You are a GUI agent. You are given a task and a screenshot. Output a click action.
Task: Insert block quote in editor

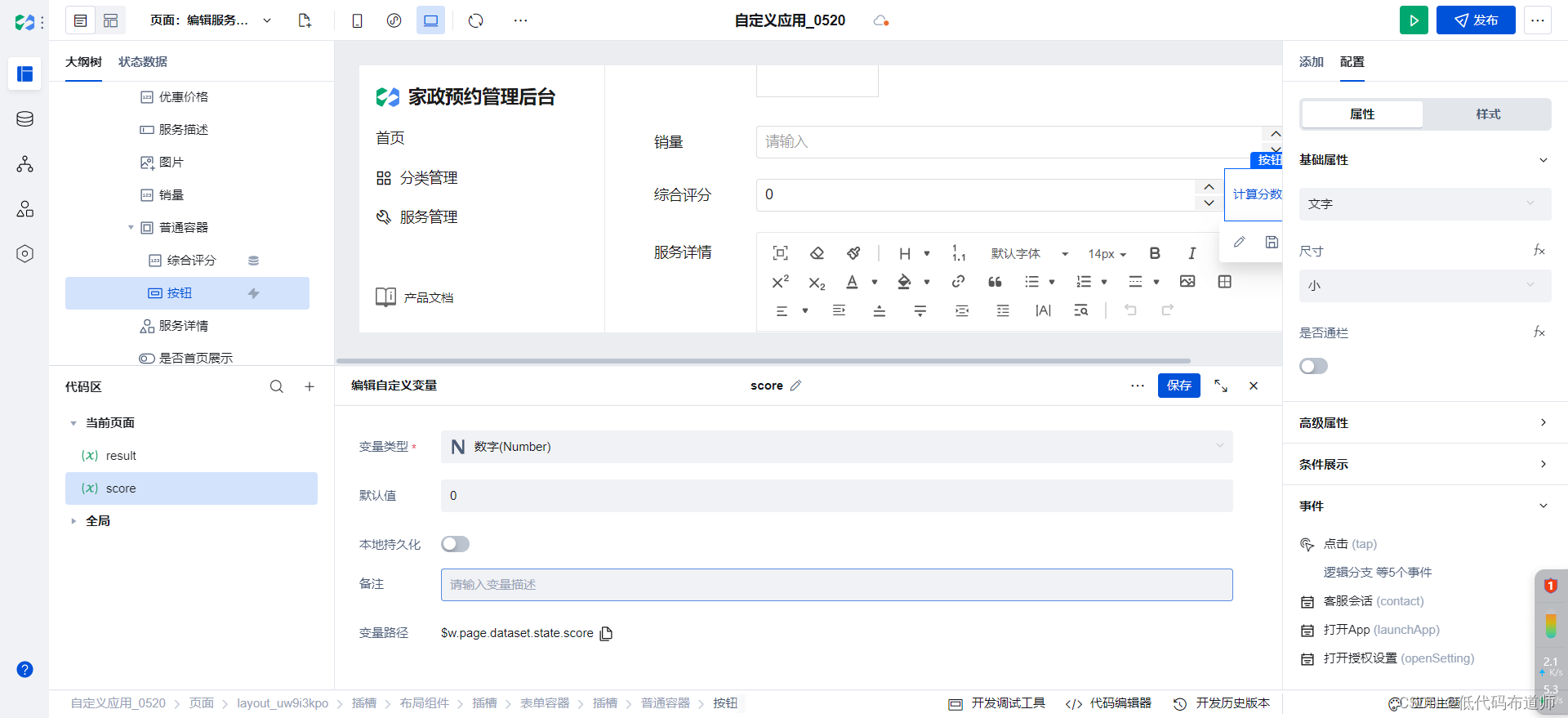click(995, 282)
